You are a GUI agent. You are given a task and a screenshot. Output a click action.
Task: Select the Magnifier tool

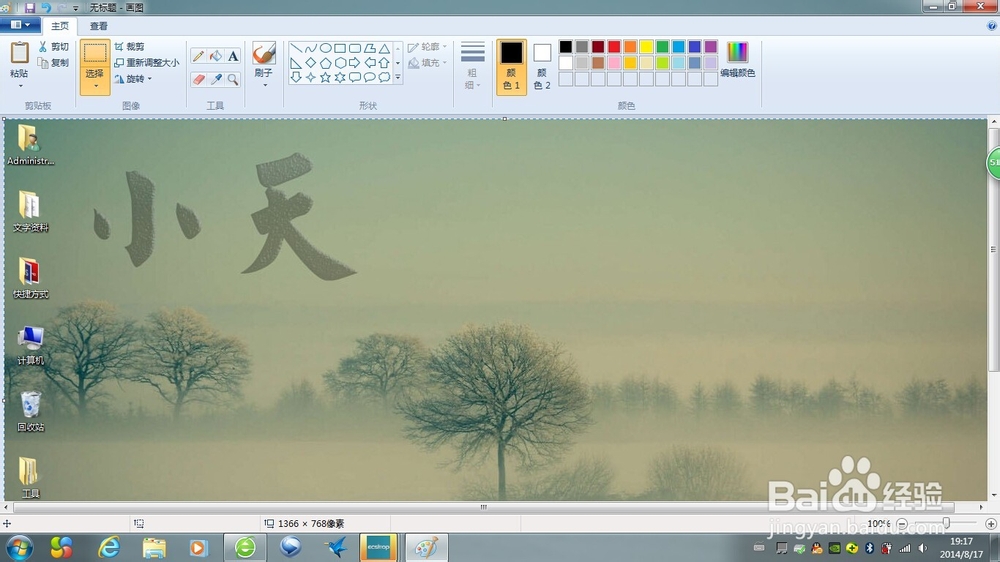coord(233,79)
